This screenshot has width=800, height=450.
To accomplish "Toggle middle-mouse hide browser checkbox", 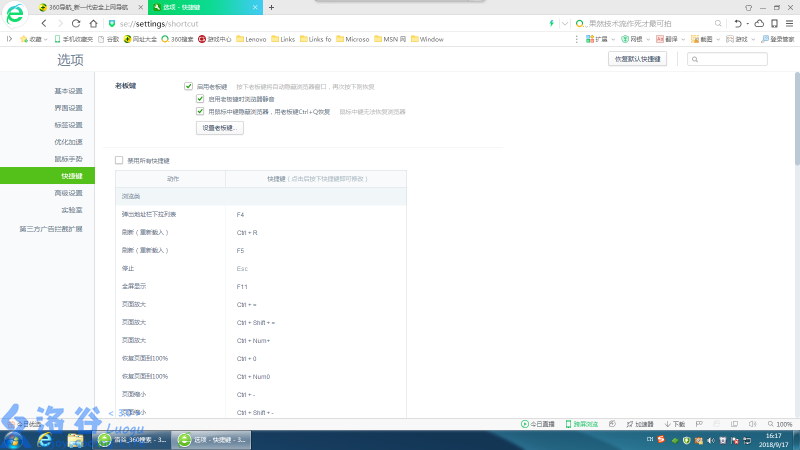I will (x=200, y=112).
